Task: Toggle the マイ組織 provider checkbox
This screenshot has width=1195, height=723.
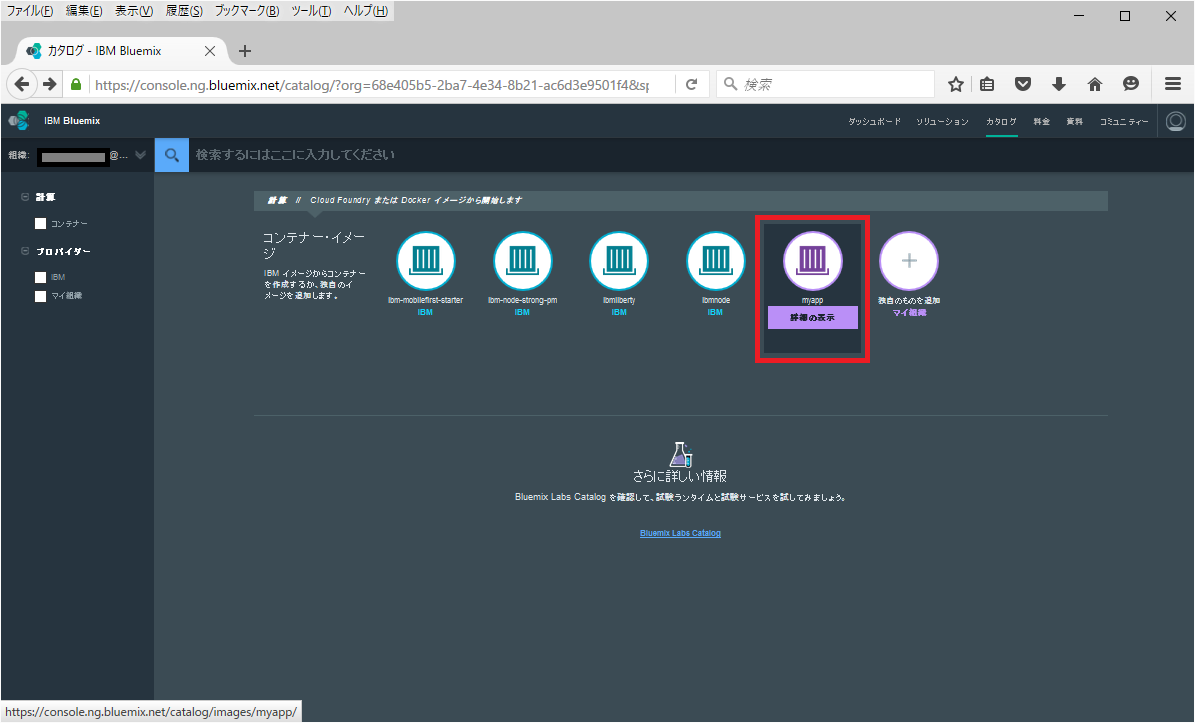Action: click(40, 296)
